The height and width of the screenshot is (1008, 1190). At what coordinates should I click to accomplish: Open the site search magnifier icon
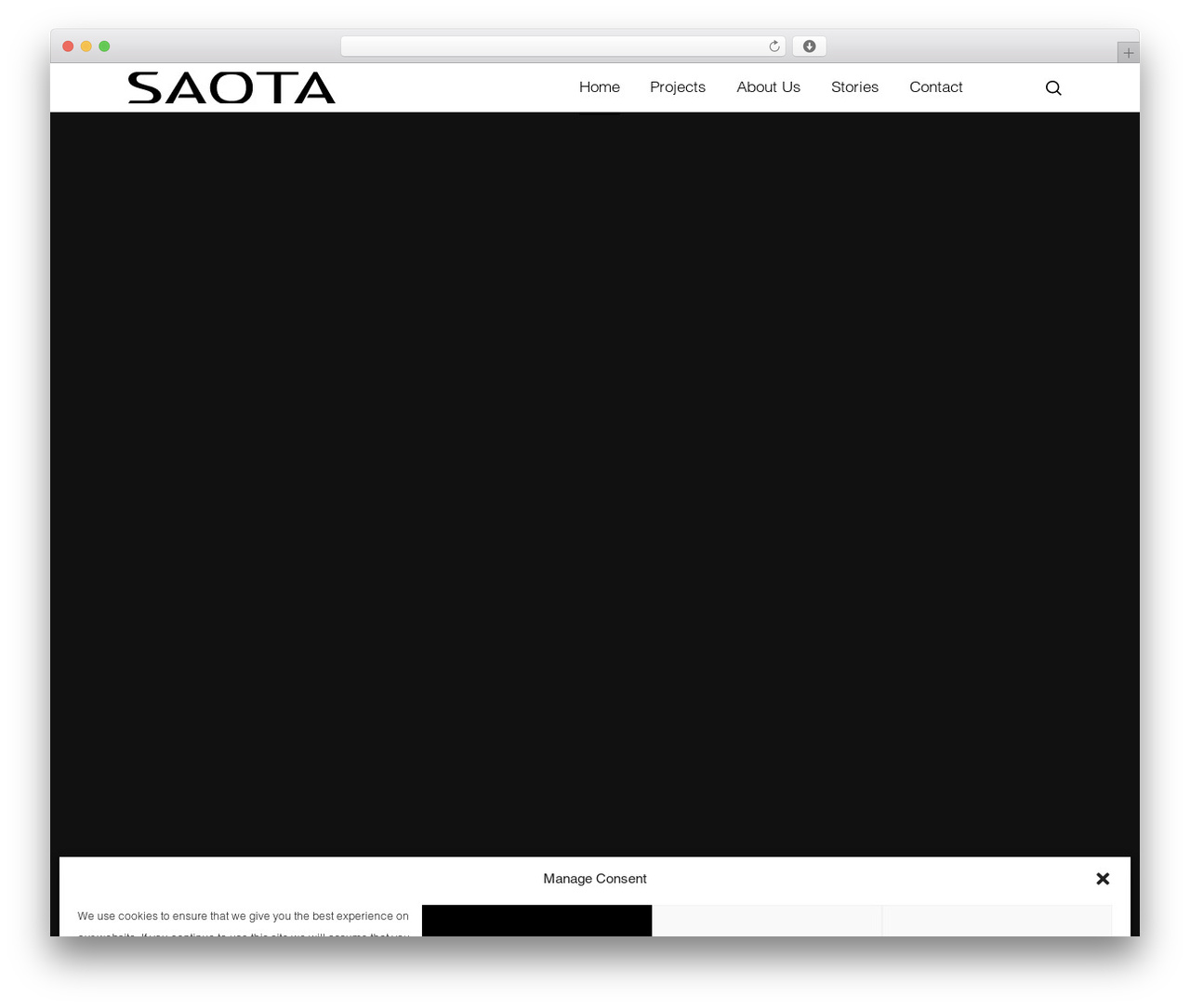coord(1053,87)
